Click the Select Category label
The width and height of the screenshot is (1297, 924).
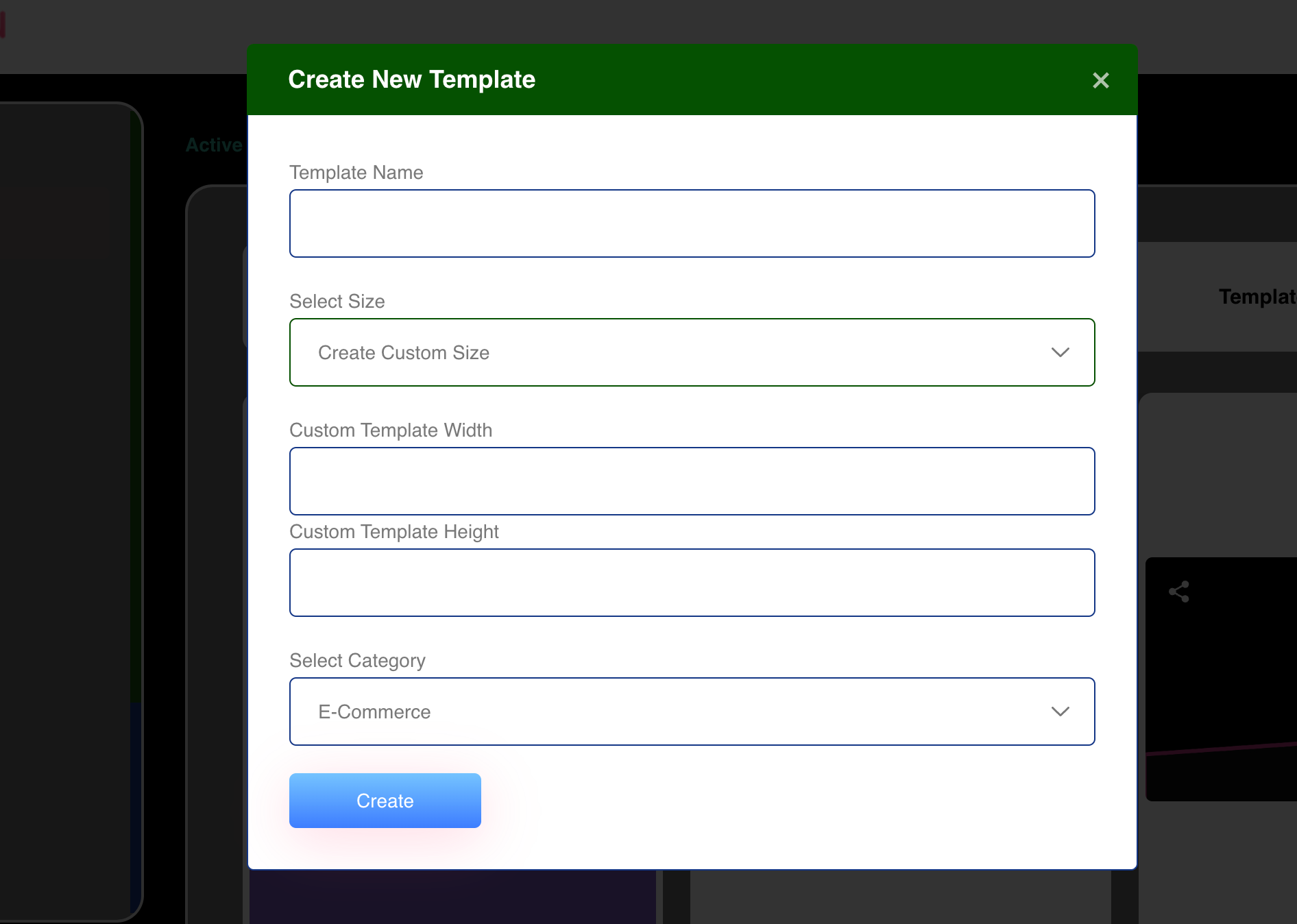[x=357, y=661]
